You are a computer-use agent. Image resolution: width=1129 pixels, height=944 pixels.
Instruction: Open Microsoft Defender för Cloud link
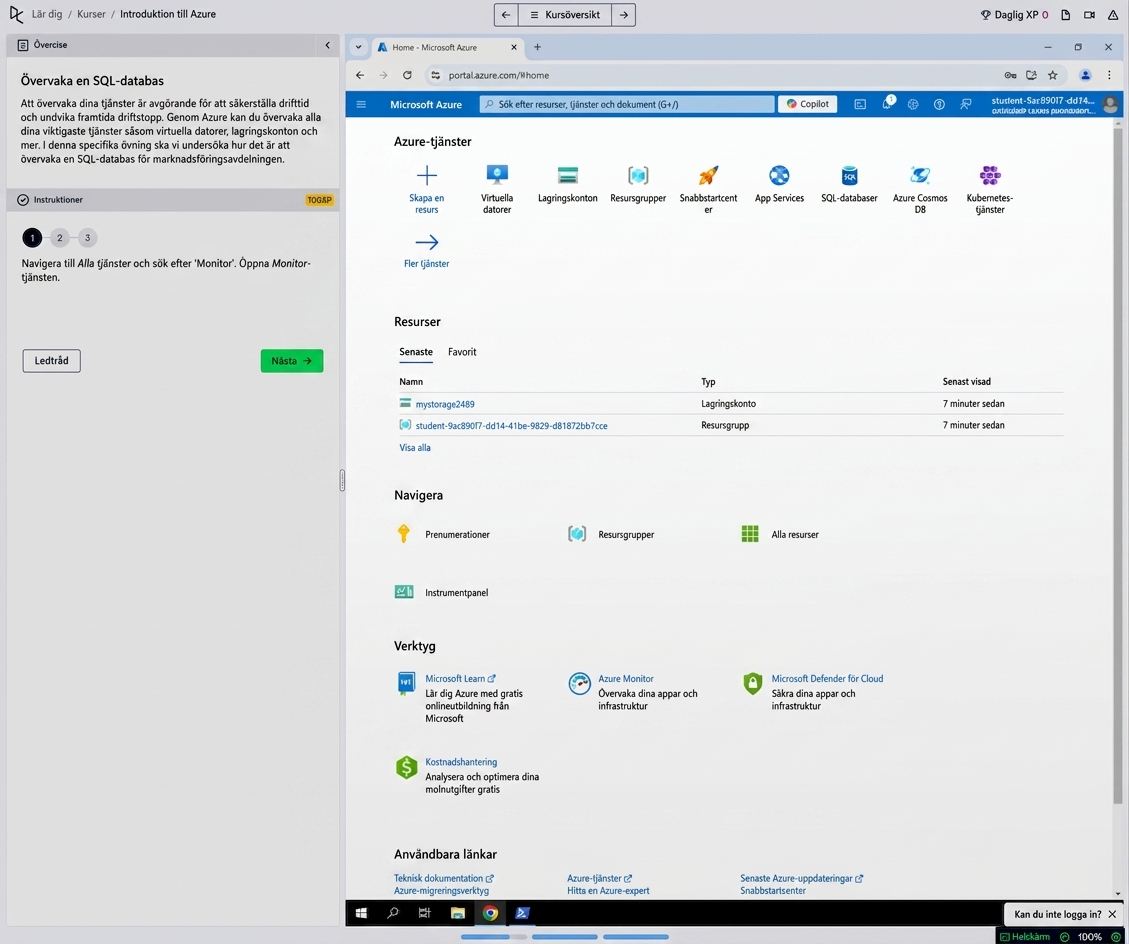[x=827, y=678]
